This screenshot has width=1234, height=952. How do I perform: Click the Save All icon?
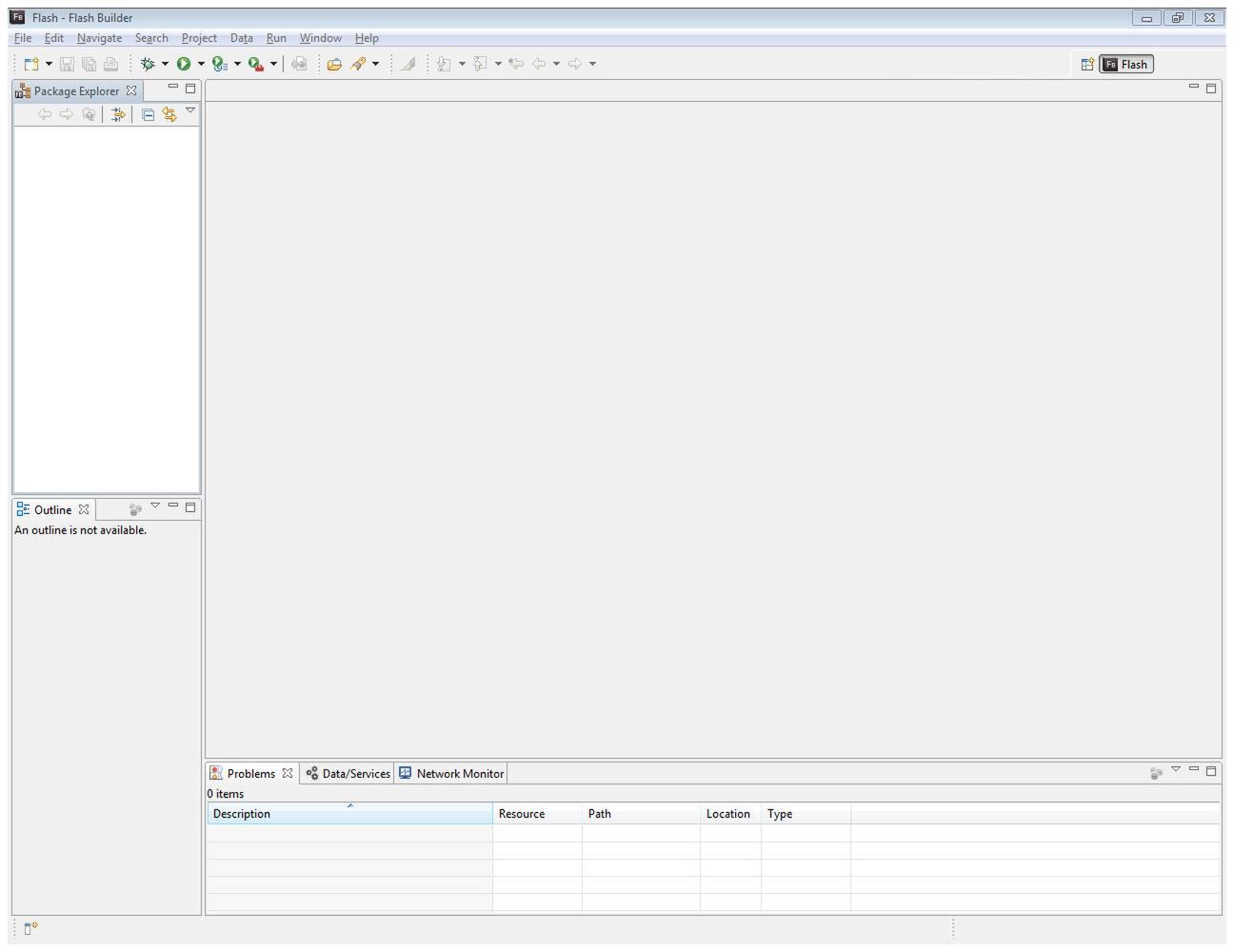89,64
